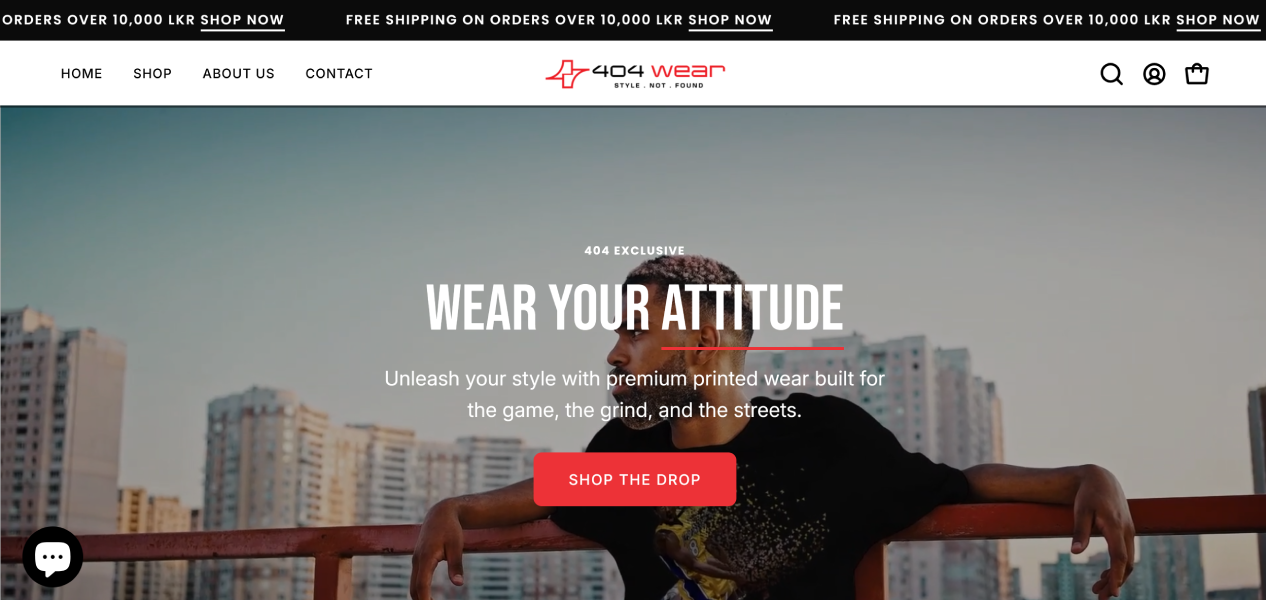This screenshot has height=600, width=1266.
Task: Click the STYLE . NOT . FOUND tagline
Action: [x=658, y=85]
